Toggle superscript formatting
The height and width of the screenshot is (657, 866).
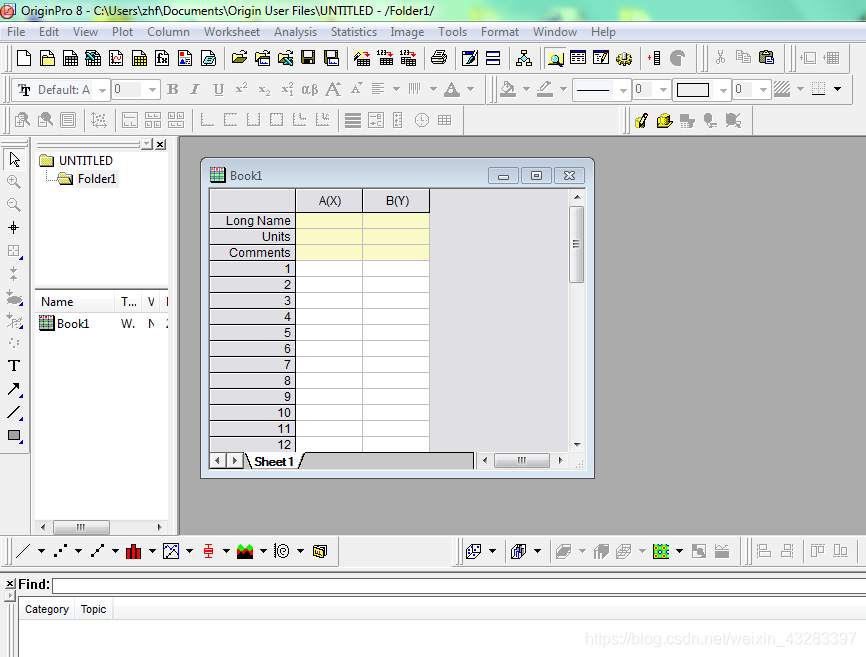pos(241,89)
